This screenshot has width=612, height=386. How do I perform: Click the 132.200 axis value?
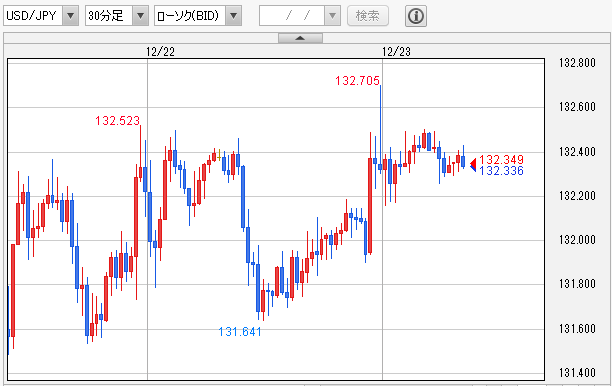pos(577,196)
